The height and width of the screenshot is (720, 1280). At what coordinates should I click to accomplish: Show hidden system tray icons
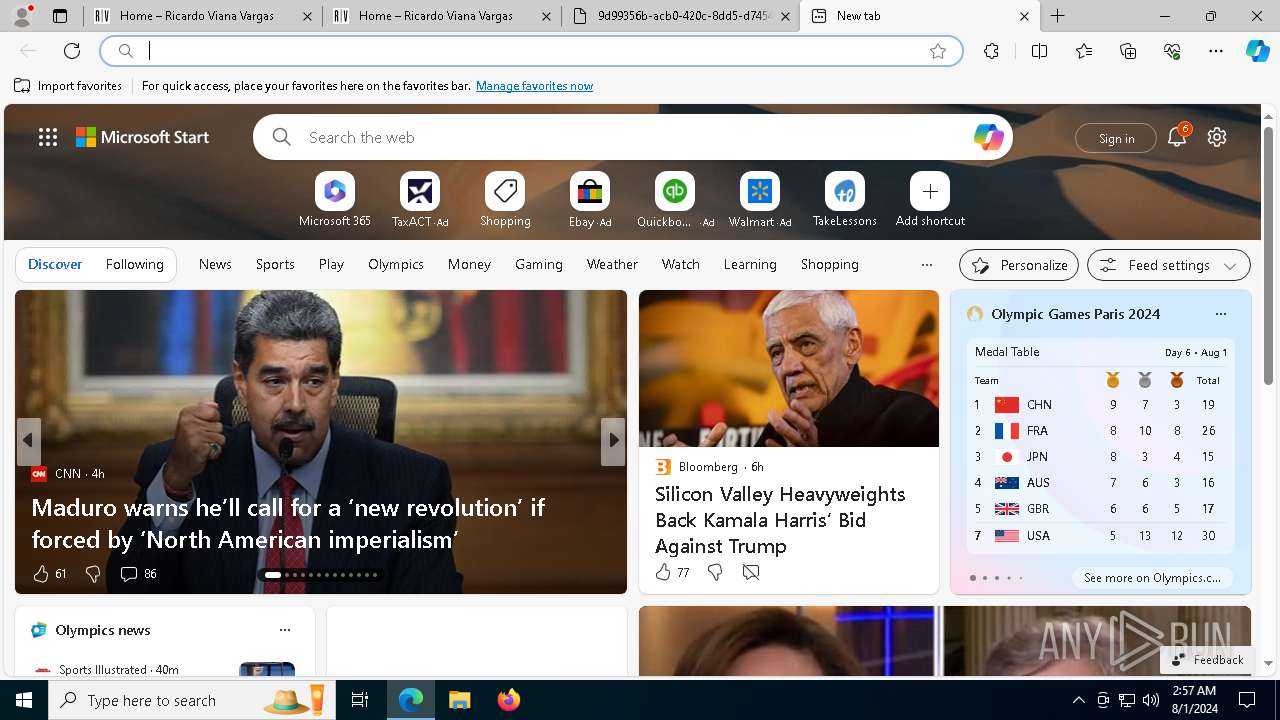1078,700
